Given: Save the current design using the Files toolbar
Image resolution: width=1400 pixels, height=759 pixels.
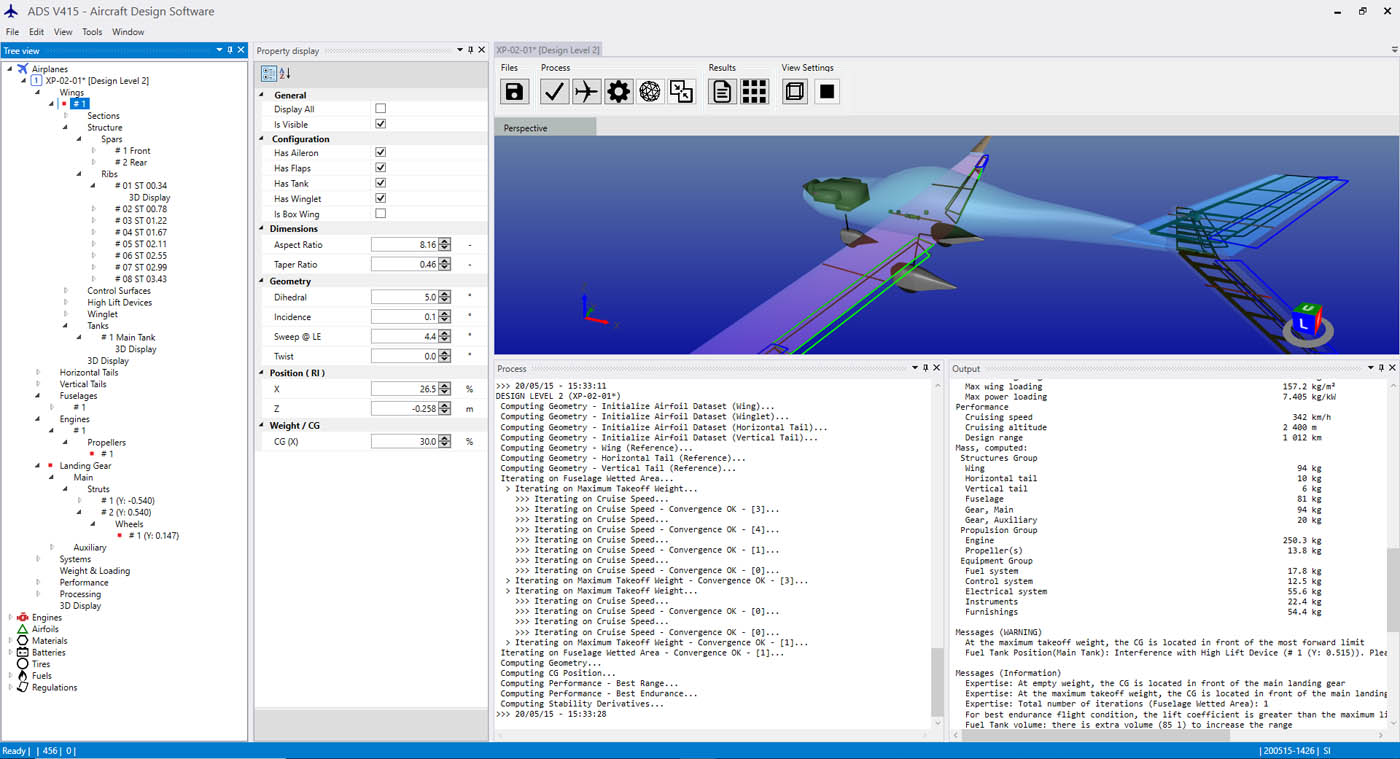Looking at the screenshot, I should (x=513, y=91).
